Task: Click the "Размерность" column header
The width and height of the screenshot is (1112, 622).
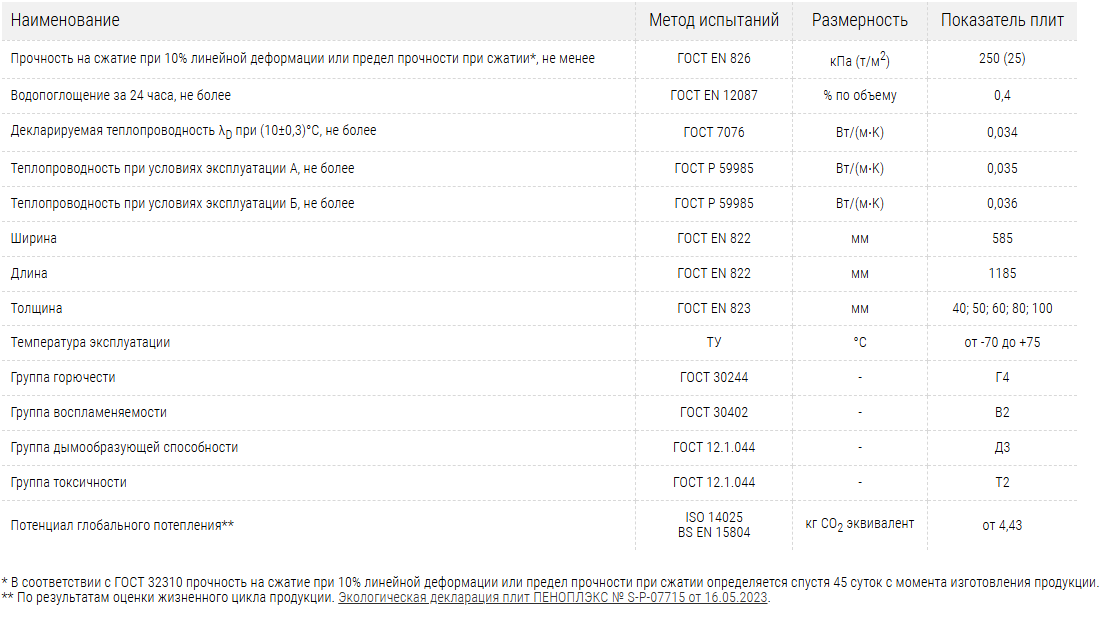Action: [860, 20]
